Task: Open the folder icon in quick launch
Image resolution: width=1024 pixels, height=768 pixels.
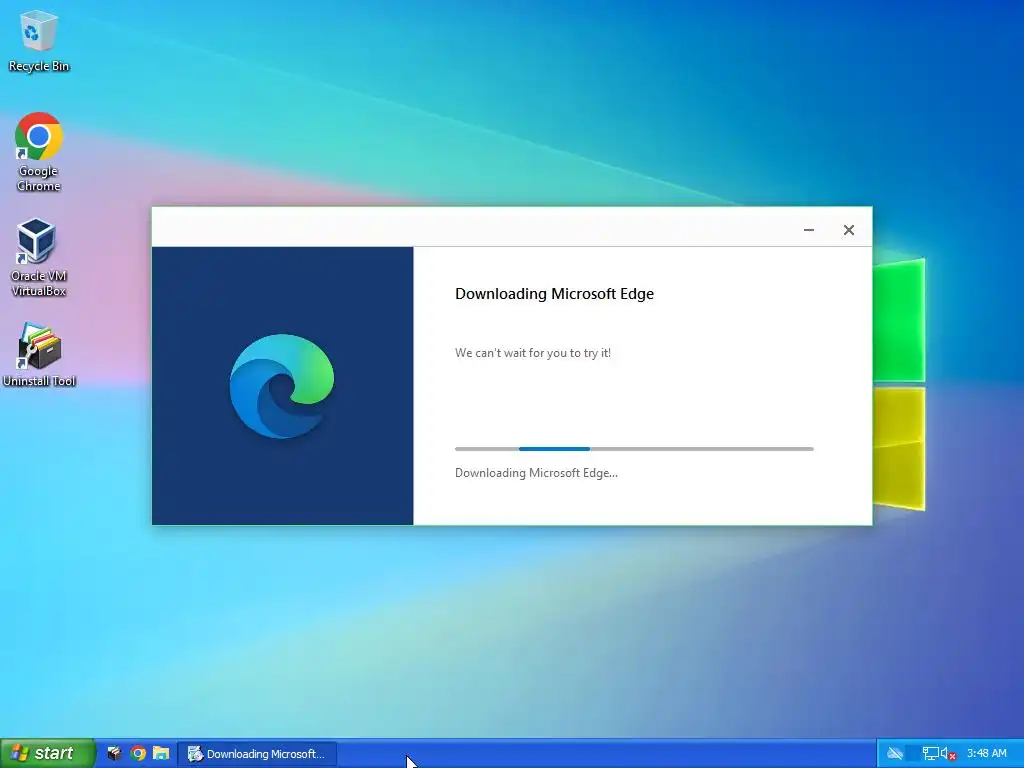Action: (x=161, y=754)
